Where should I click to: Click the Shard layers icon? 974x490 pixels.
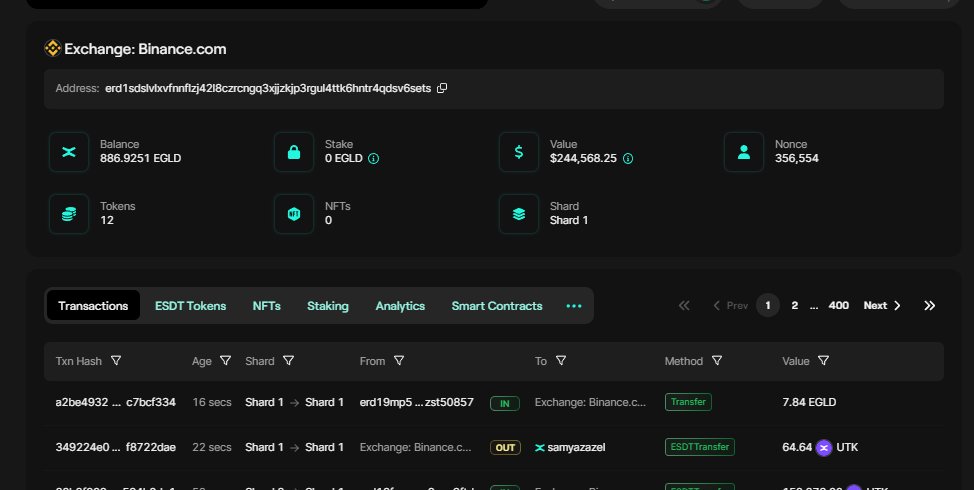[519, 214]
